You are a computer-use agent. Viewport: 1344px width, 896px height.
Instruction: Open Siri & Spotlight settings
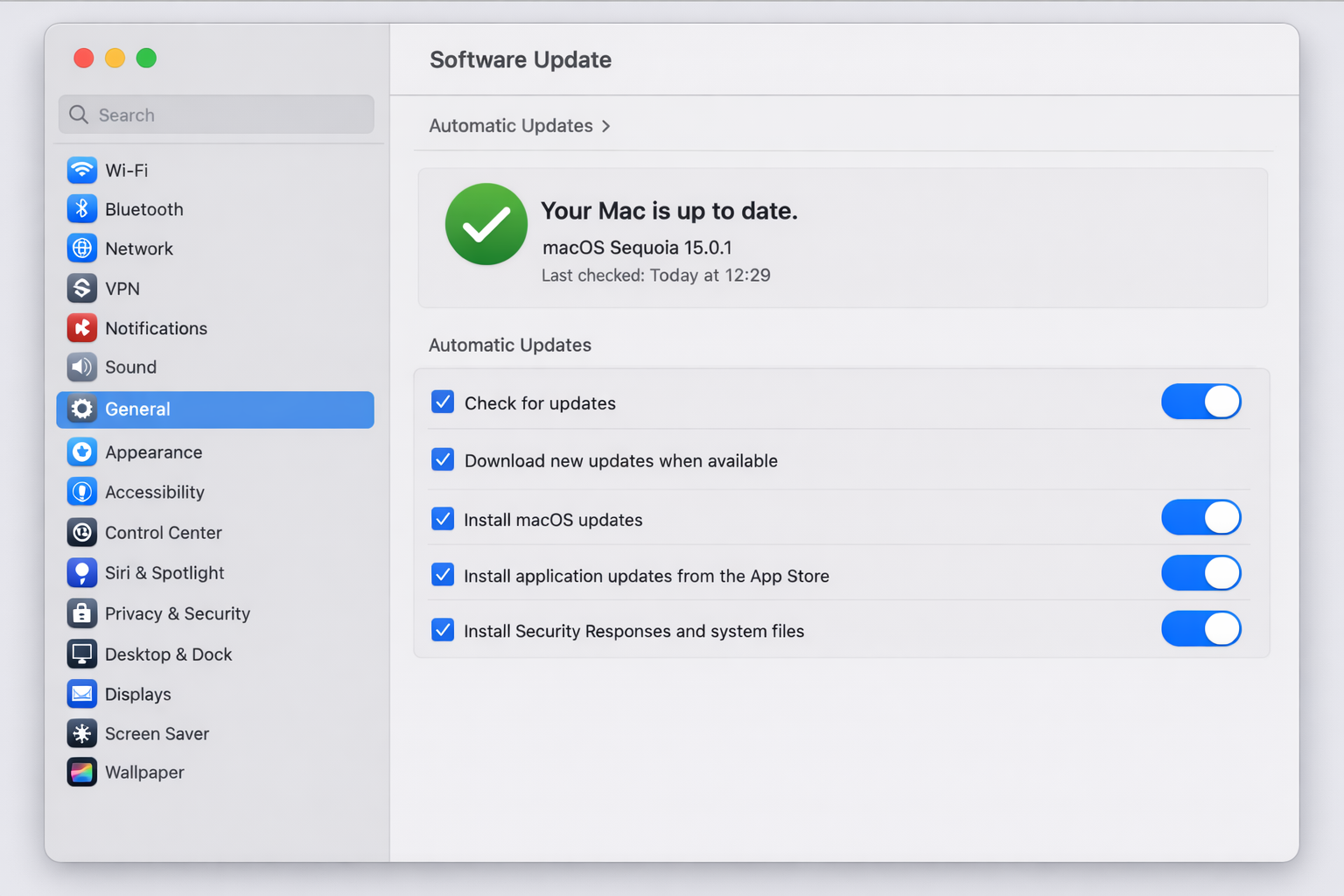[215, 573]
